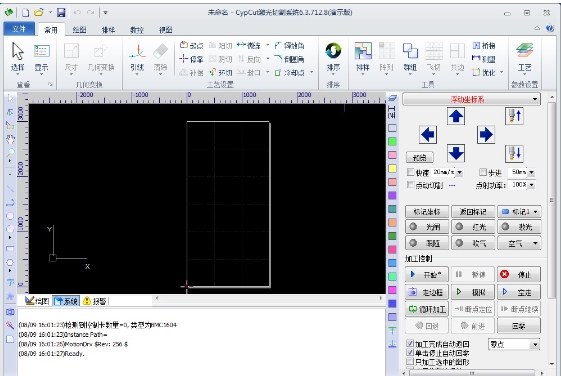Open the 空气 gas type dropdown

pos(519,243)
